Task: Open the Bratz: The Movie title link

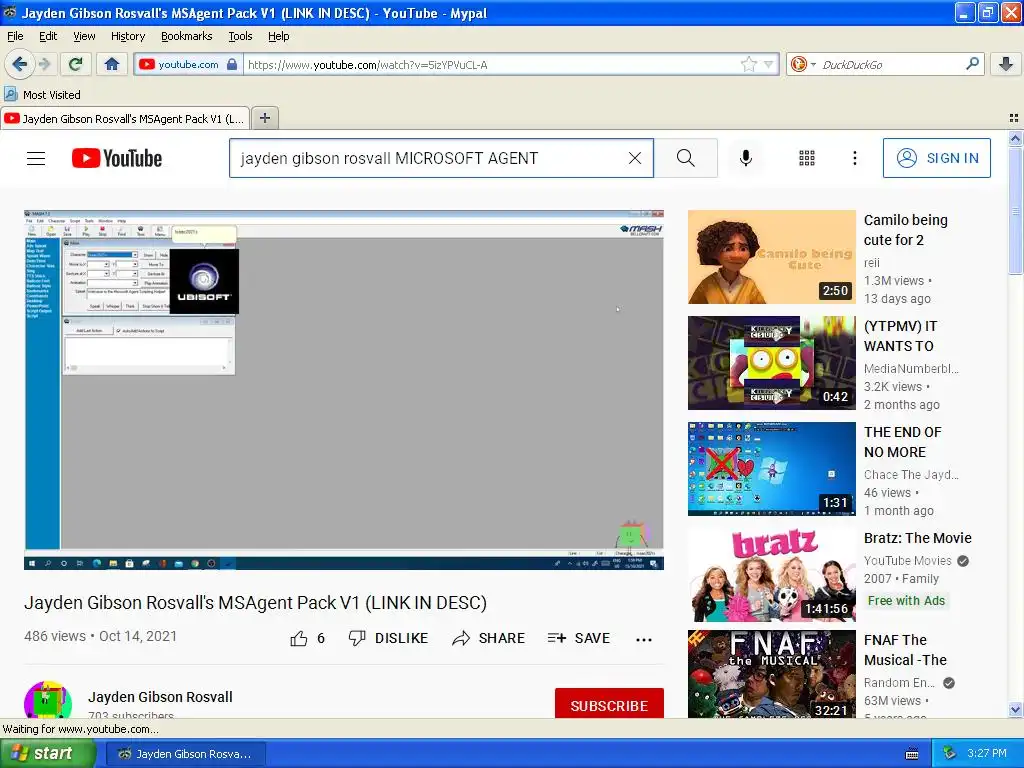Action: [918, 538]
